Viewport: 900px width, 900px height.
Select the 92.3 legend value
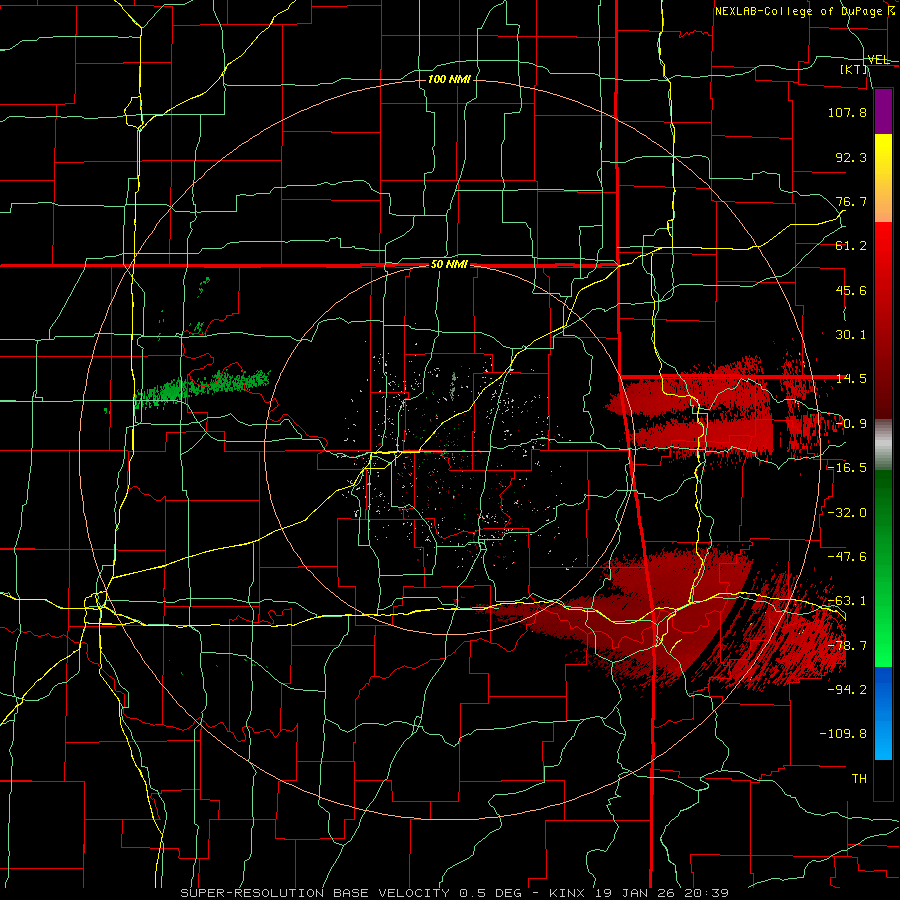pyautogui.click(x=851, y=157)
